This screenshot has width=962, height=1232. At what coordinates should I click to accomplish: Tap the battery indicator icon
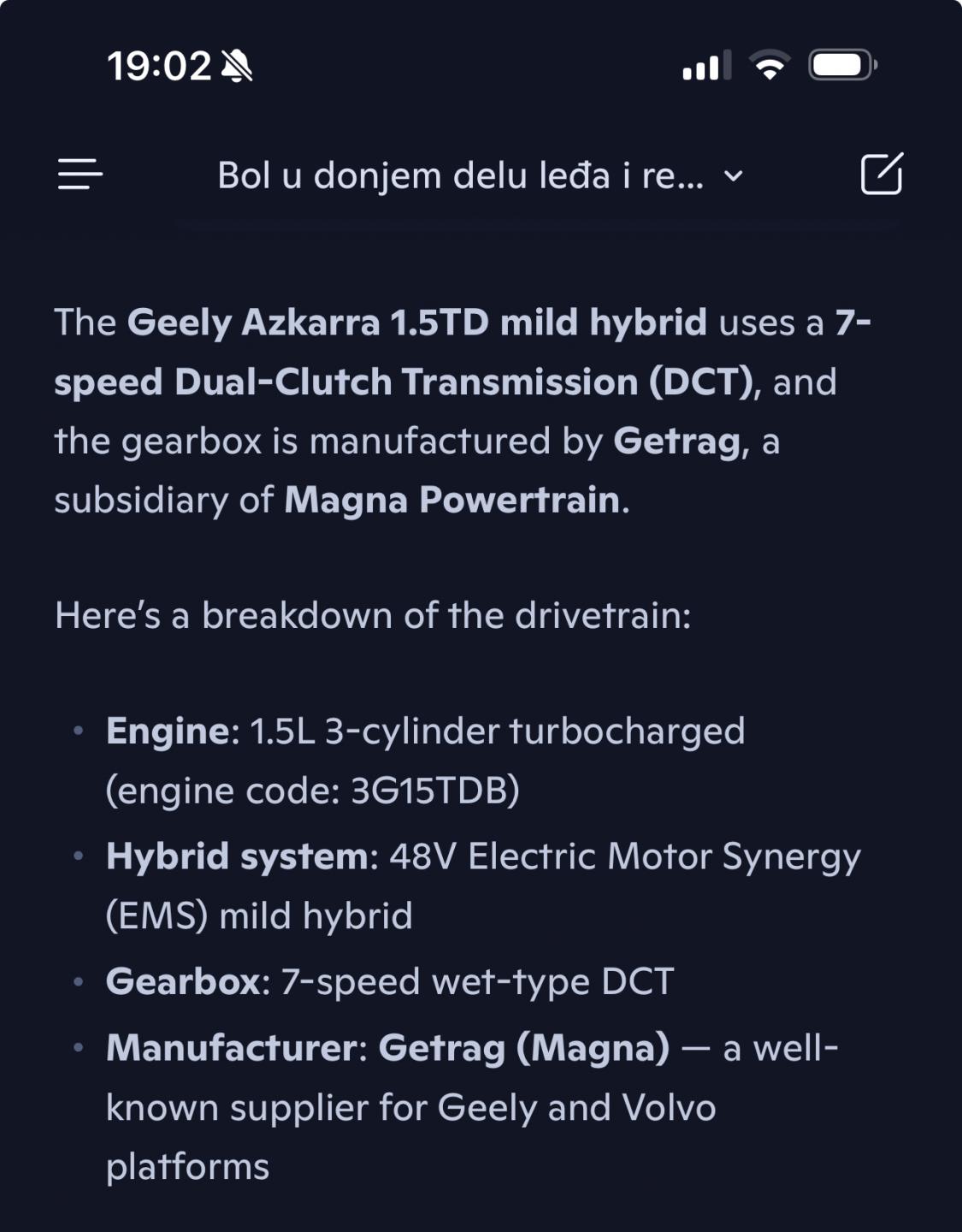click(842, 65)
